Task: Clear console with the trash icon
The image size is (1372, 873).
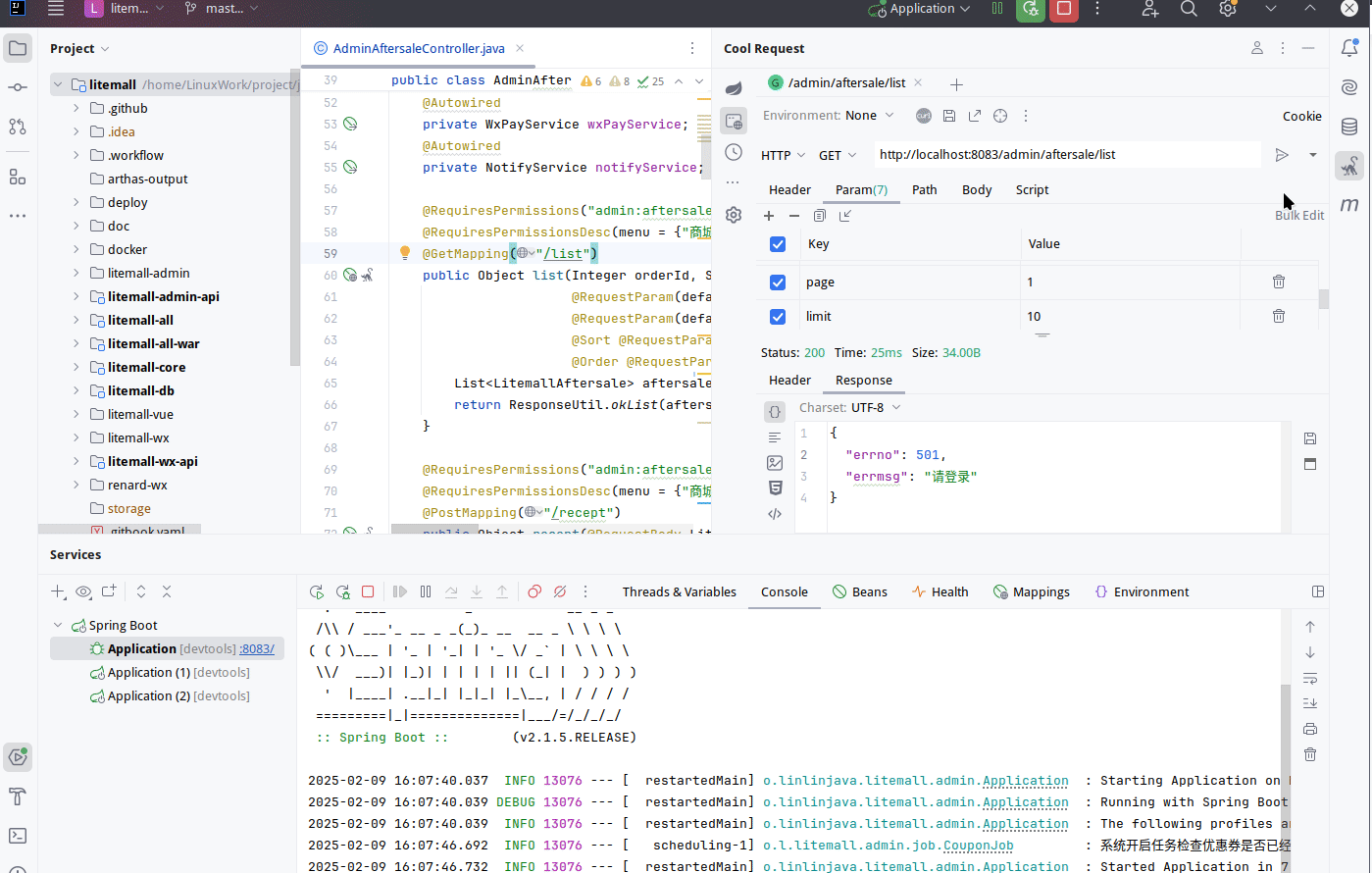Action: [x=1310, y=754]
